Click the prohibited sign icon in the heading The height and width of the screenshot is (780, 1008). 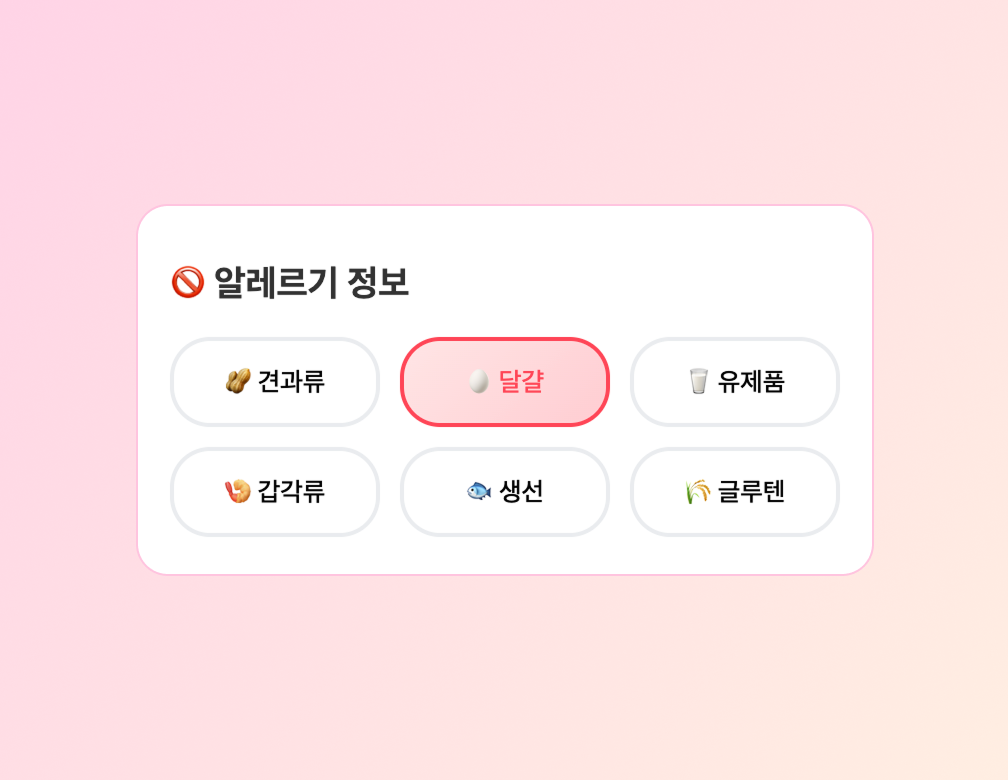[187, 282]
